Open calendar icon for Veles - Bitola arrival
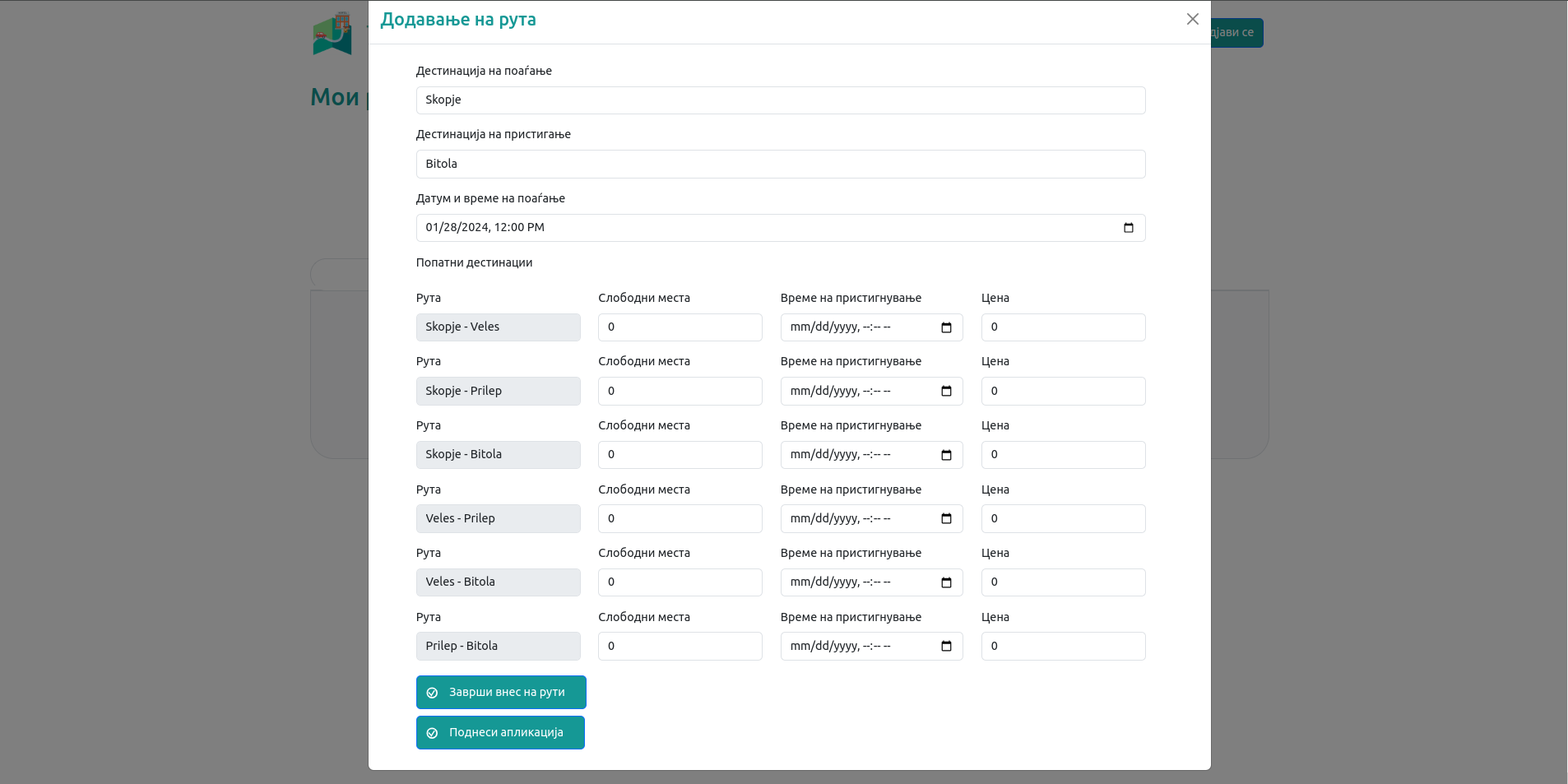 coord(946,582)
